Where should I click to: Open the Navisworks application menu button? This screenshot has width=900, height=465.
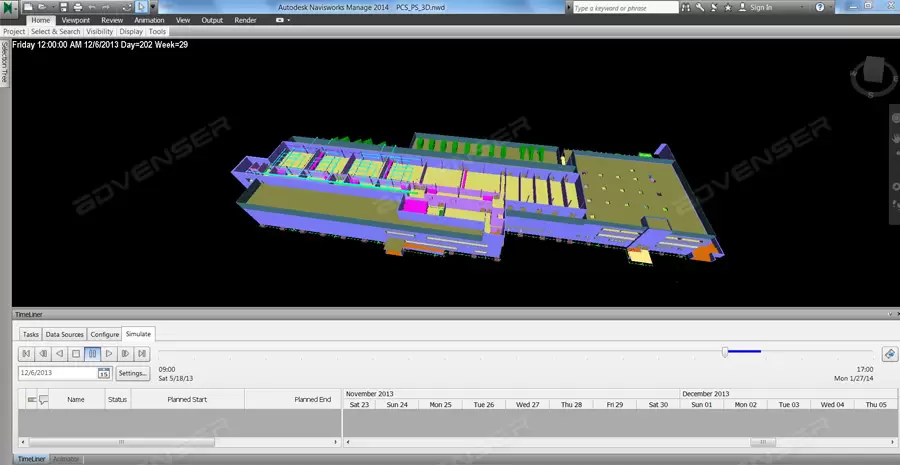(8, 8)
